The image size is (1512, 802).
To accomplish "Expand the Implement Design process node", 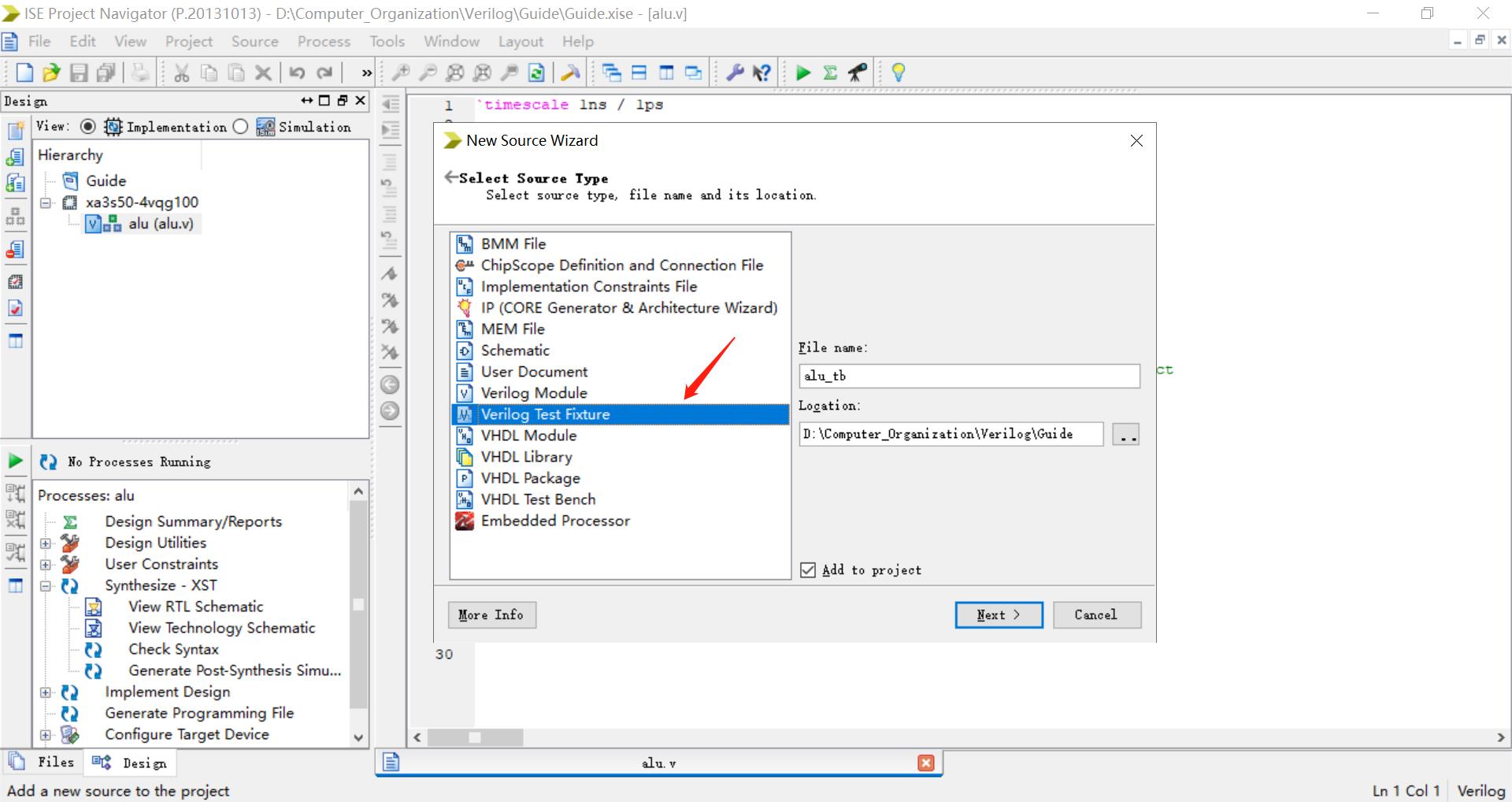I will tap(46, 692).
